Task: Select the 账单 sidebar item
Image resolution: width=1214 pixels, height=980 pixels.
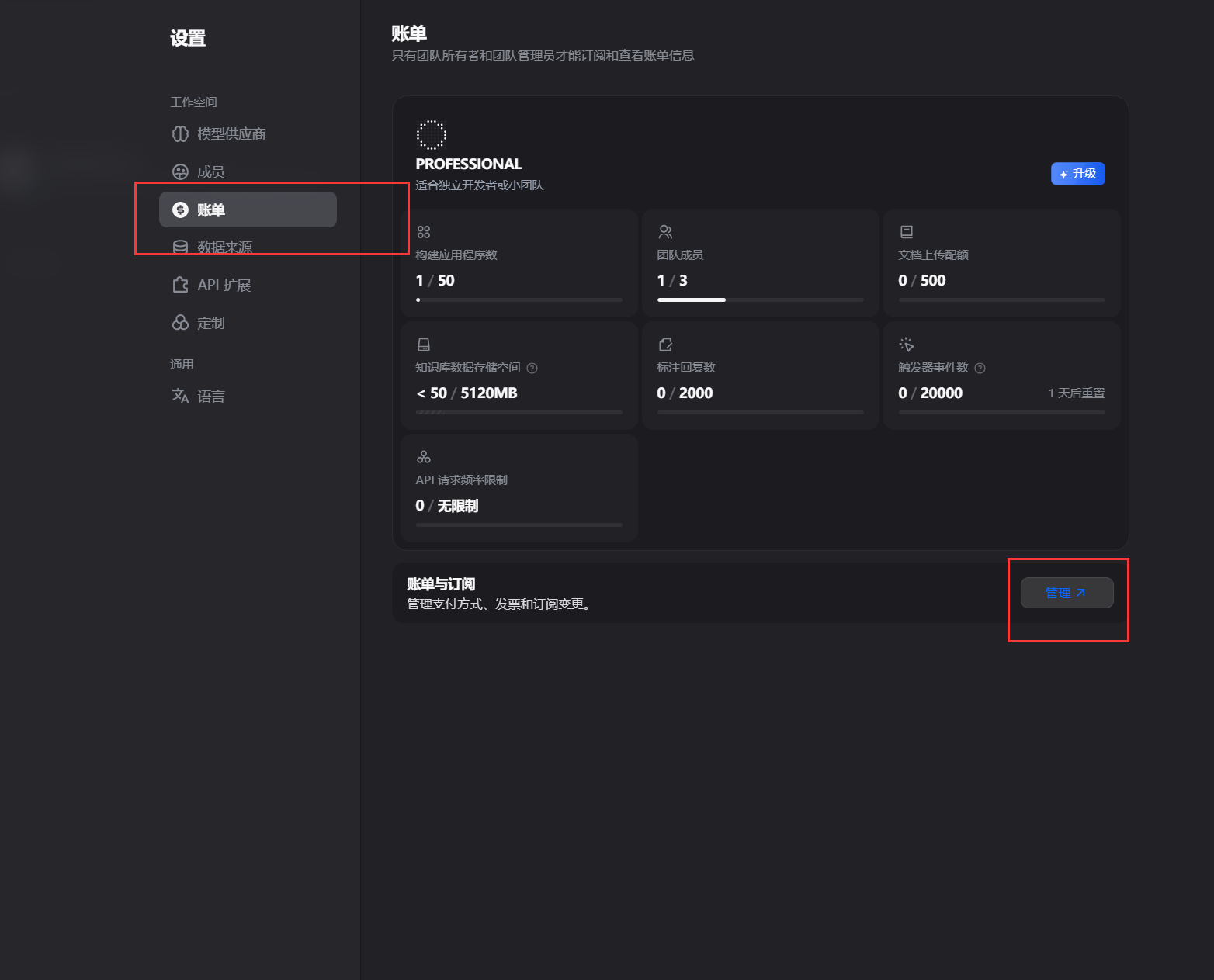Action: tap(248, 210)
